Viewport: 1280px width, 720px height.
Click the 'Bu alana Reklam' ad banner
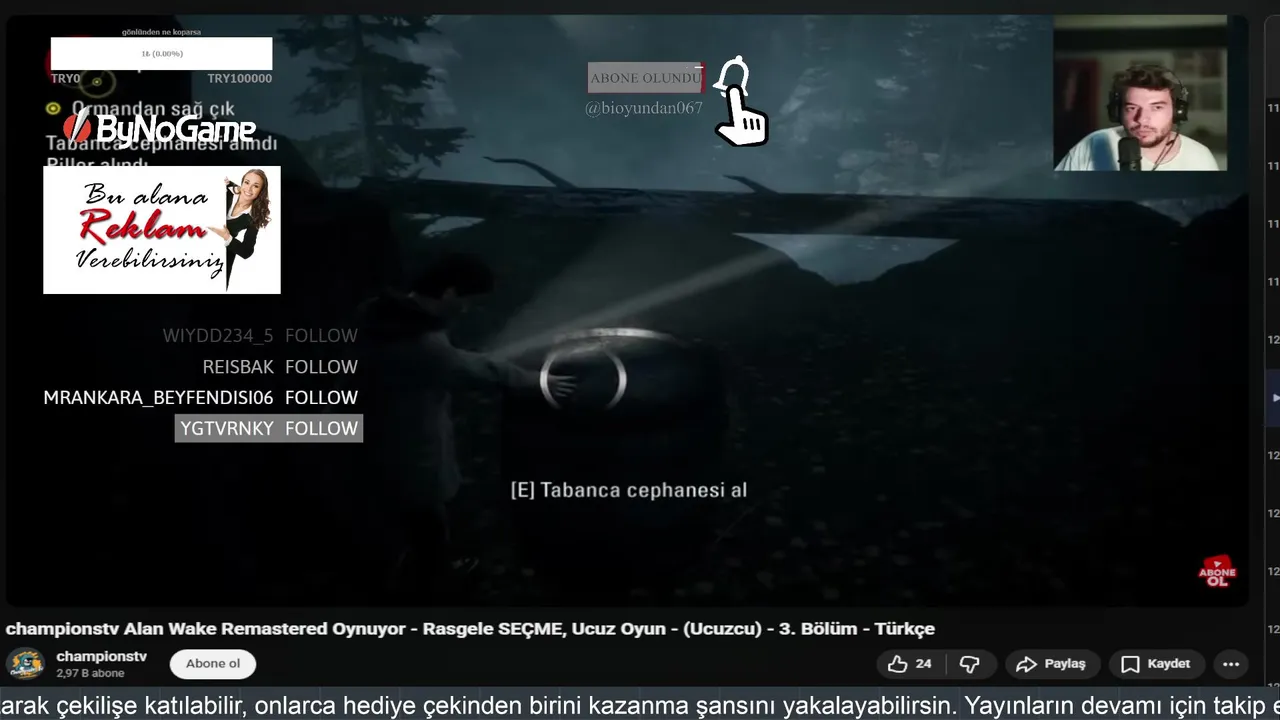tap(162, 230)
